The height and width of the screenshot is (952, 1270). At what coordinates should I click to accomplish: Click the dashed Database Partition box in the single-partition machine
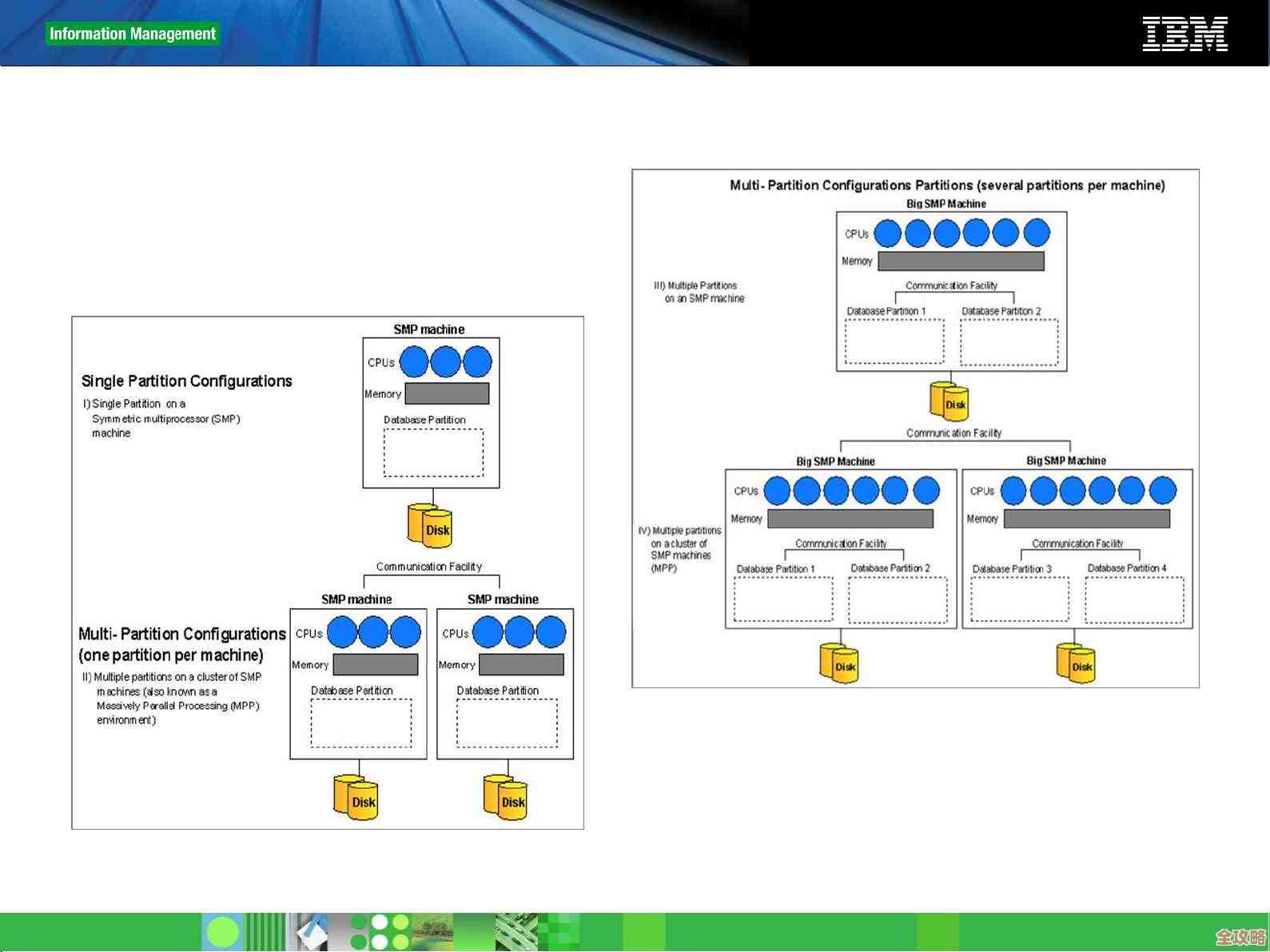click(433, 452)
